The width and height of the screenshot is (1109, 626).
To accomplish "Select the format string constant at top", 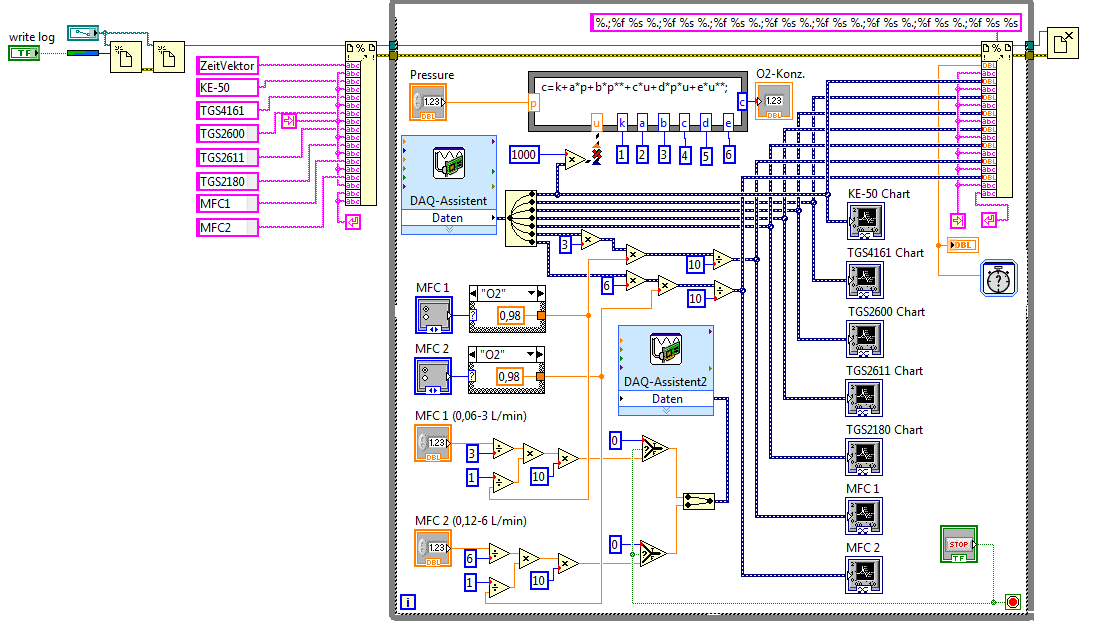I will 806,23.
